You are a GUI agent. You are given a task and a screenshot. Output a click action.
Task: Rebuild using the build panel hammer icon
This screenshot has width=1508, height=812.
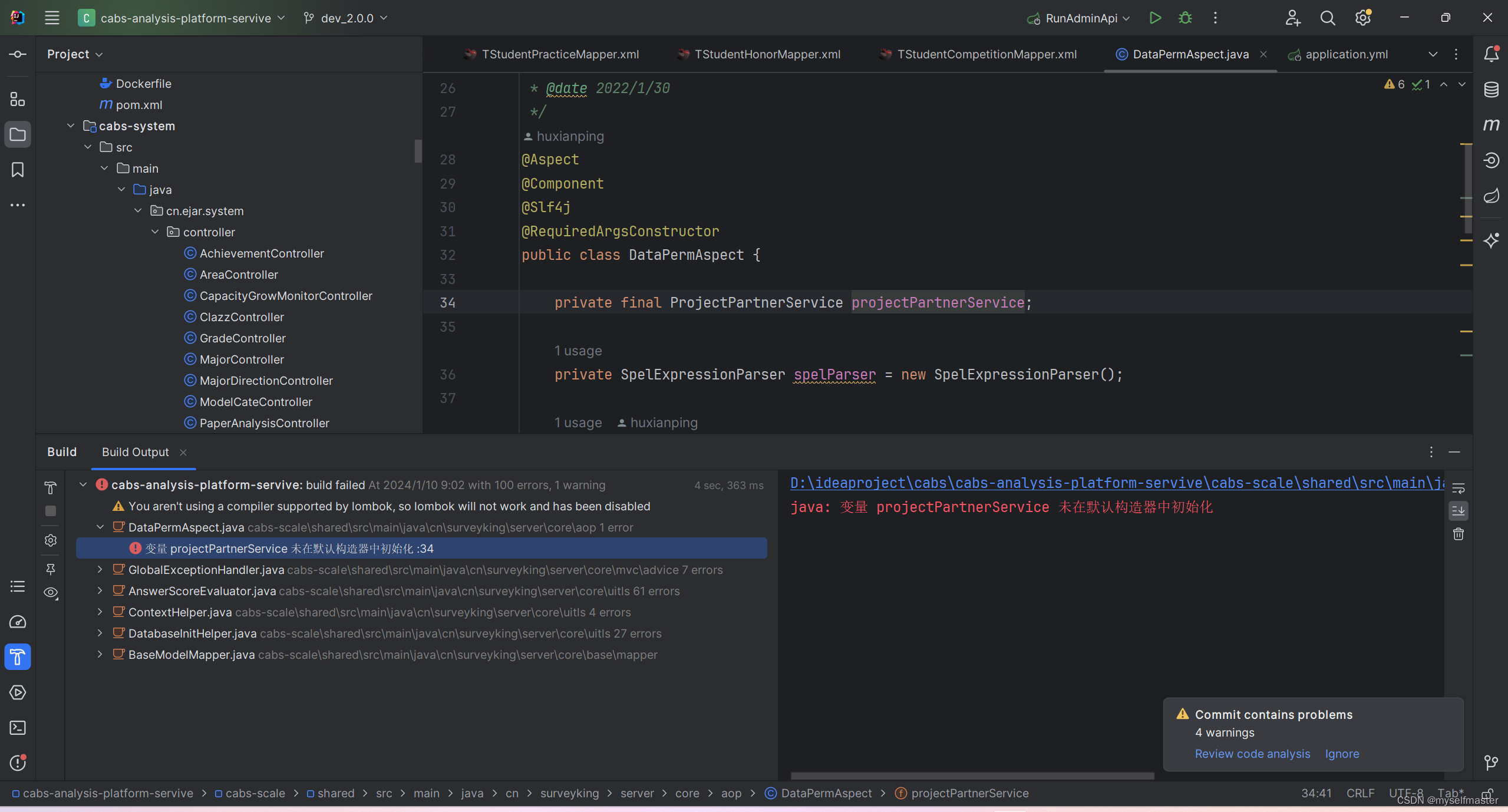(x=51, y=488)
